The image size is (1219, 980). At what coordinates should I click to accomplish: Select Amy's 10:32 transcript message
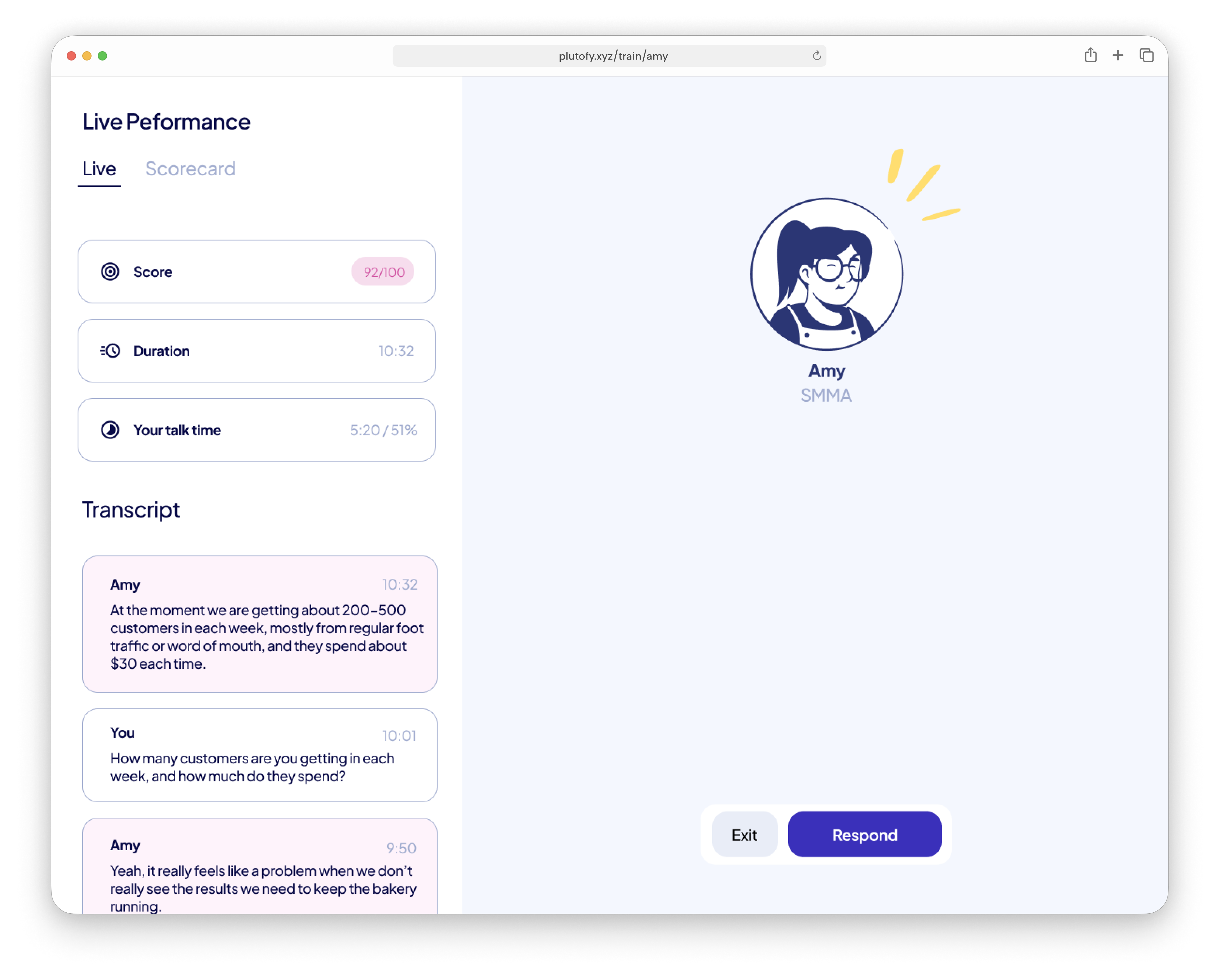pos(259,624)
